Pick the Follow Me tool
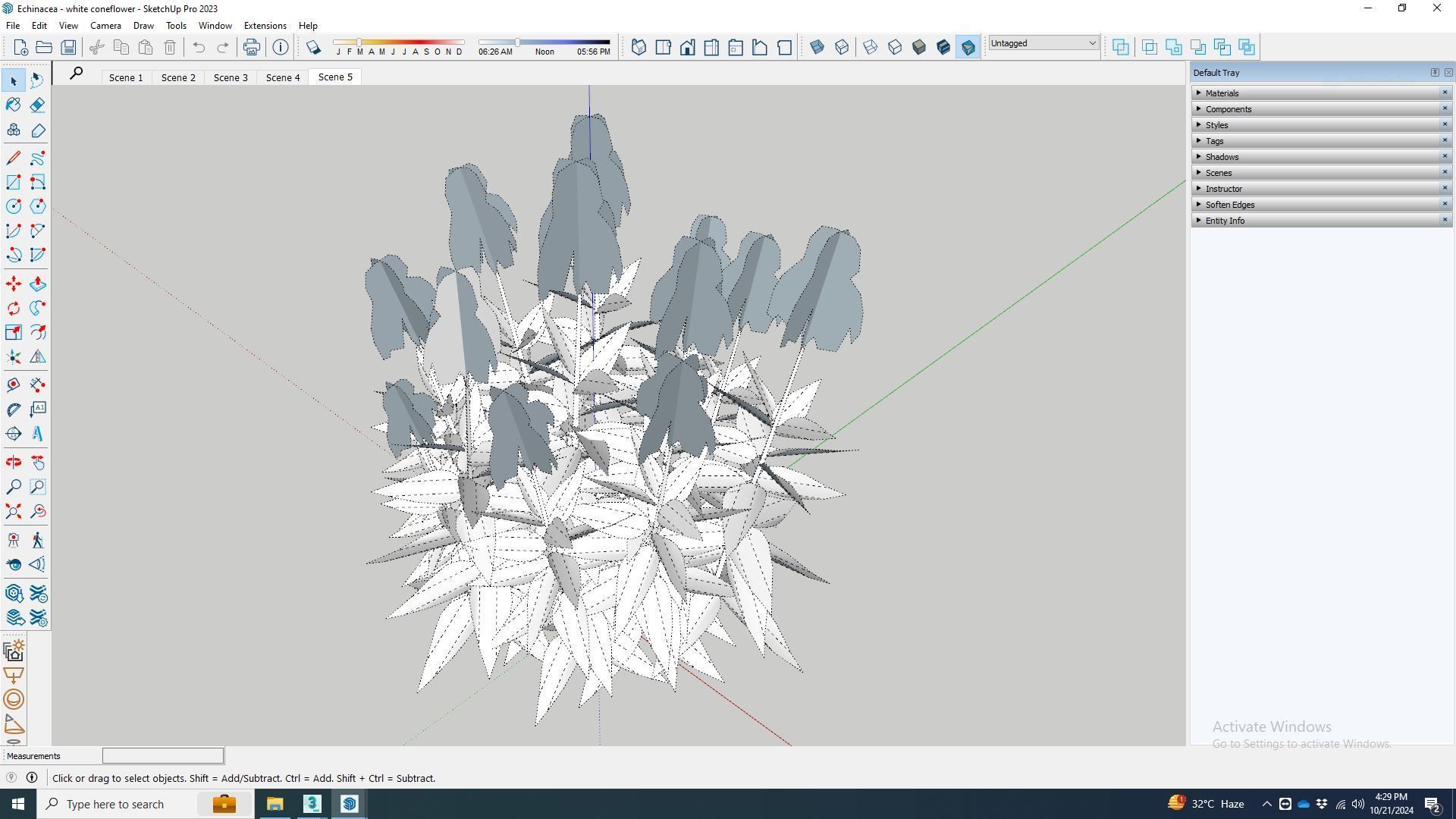Image resolution: width=1456 pixels, height=819 pixels. [38, 308]
